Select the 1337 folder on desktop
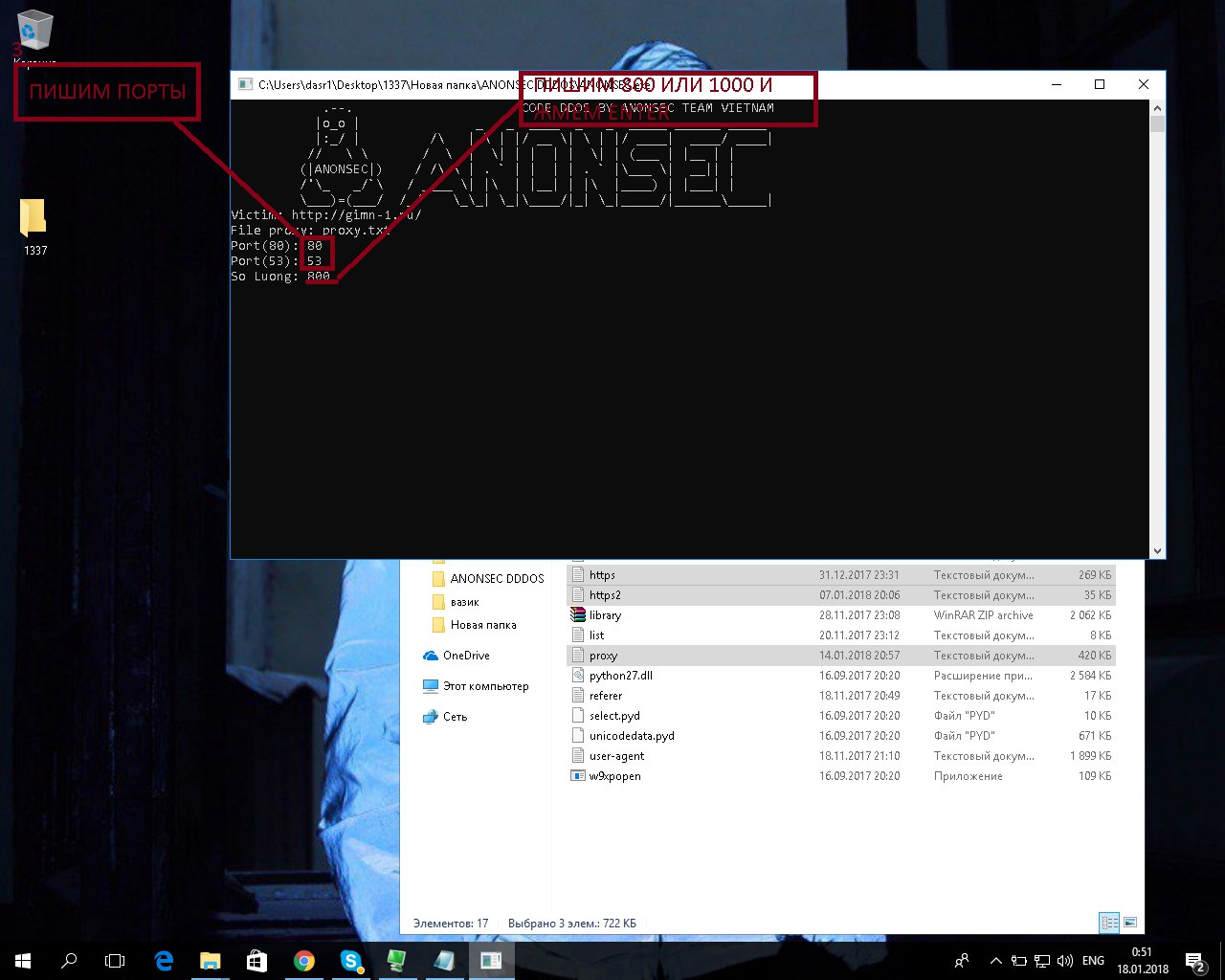This screenshot has width=1225, height=980. coord(33,220)
